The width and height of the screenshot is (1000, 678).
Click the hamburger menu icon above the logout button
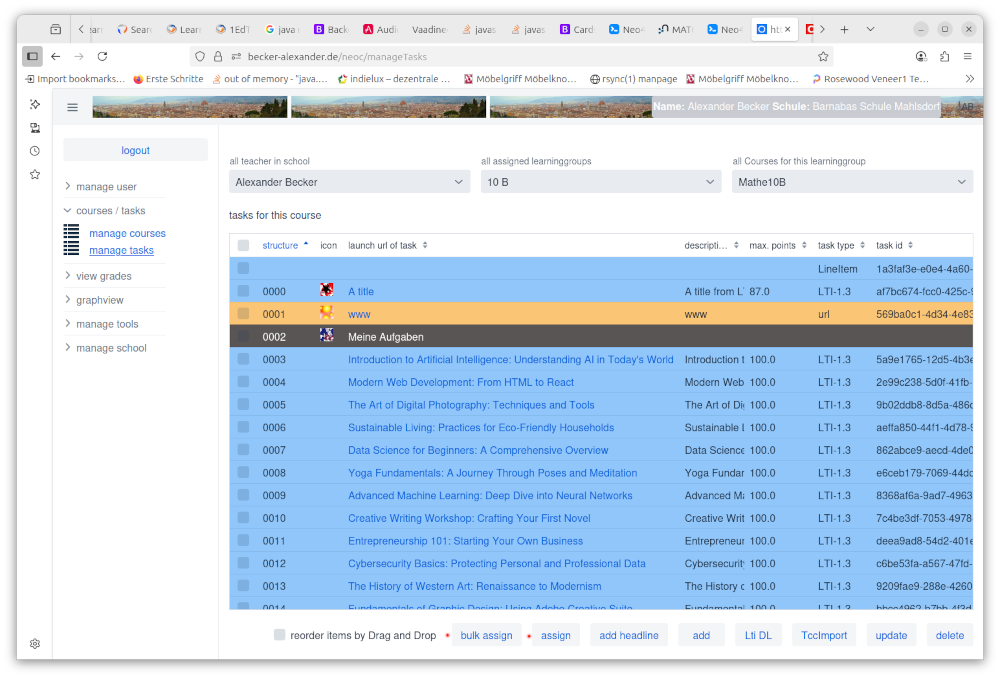tap(72, 107)
